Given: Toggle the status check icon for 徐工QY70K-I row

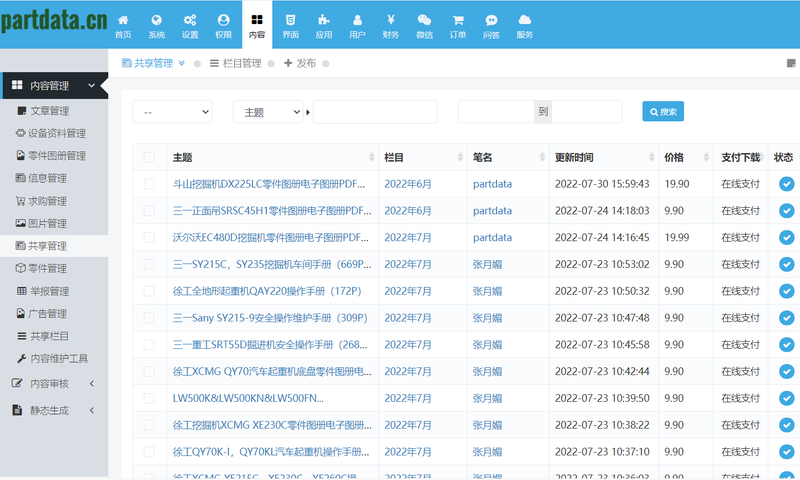Looking at the screenshot, I should click(786, 451).
